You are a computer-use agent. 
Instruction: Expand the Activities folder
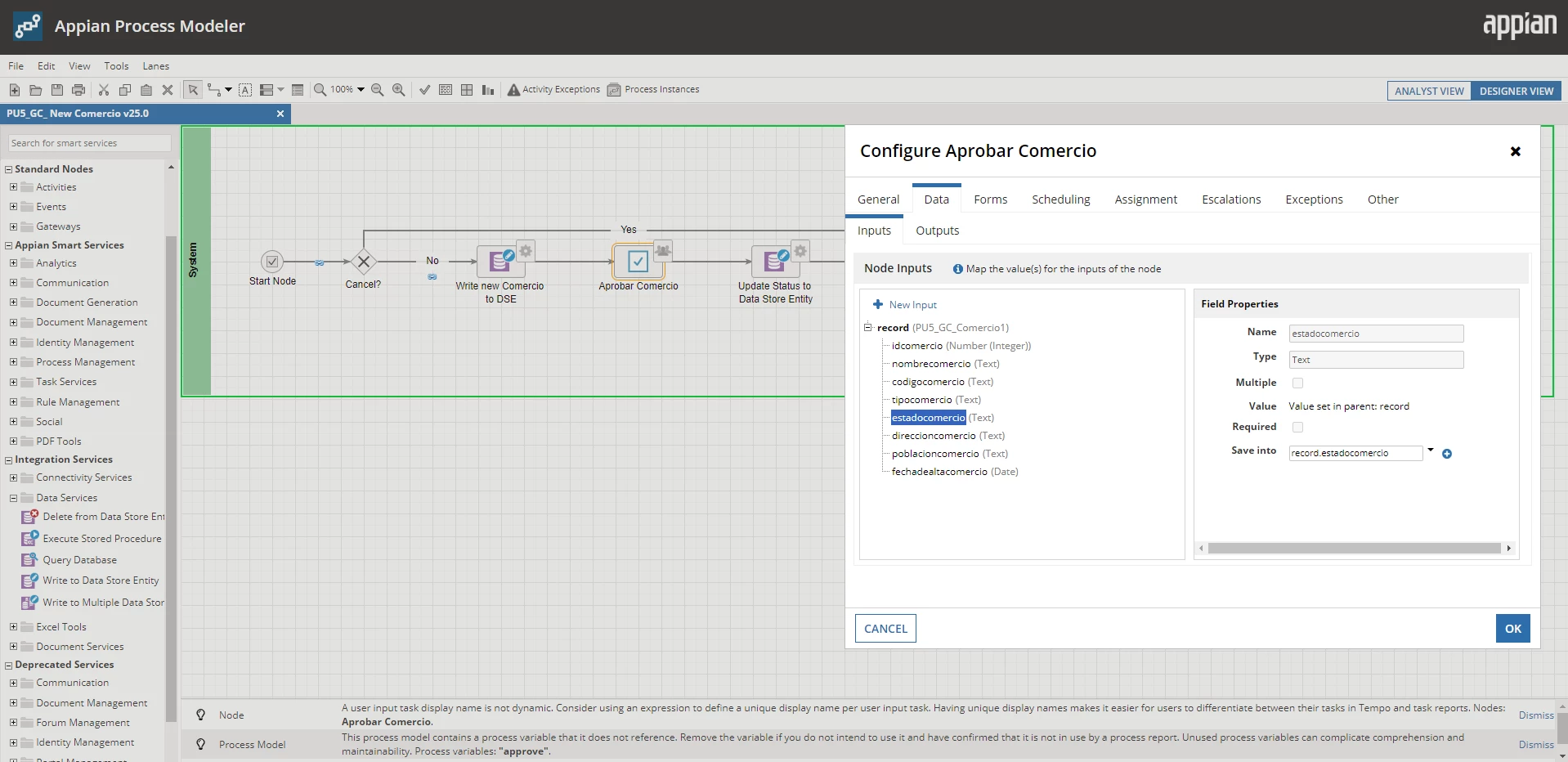13,187
